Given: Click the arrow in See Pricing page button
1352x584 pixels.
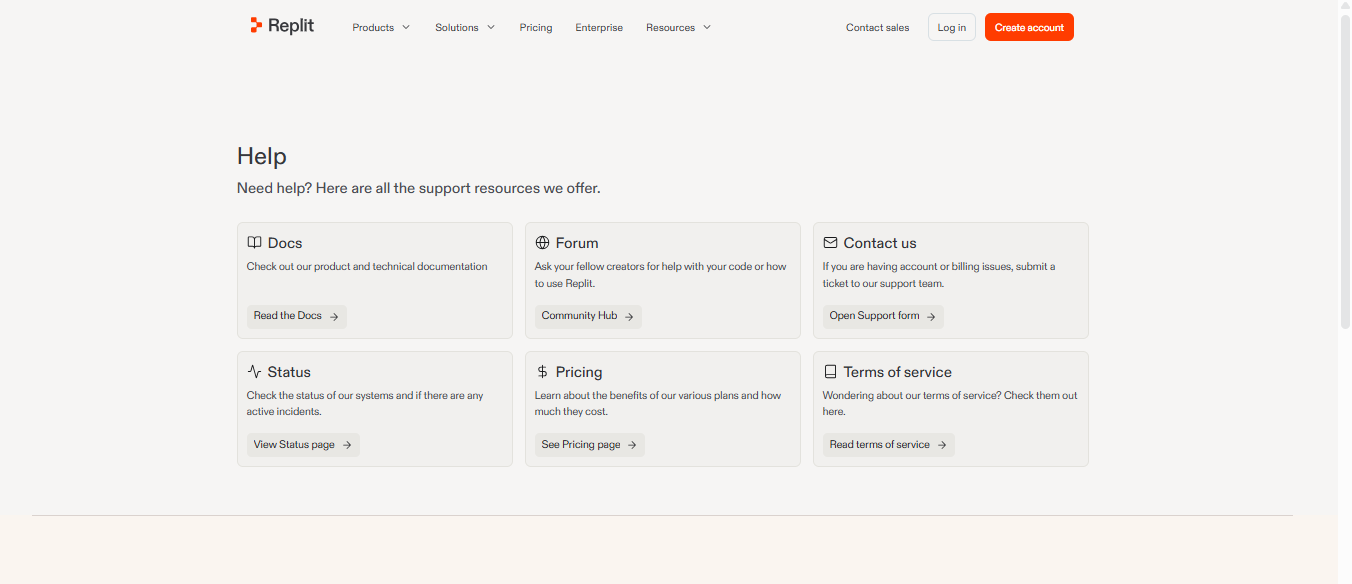Looking at the screenshot, I should 632,445.
